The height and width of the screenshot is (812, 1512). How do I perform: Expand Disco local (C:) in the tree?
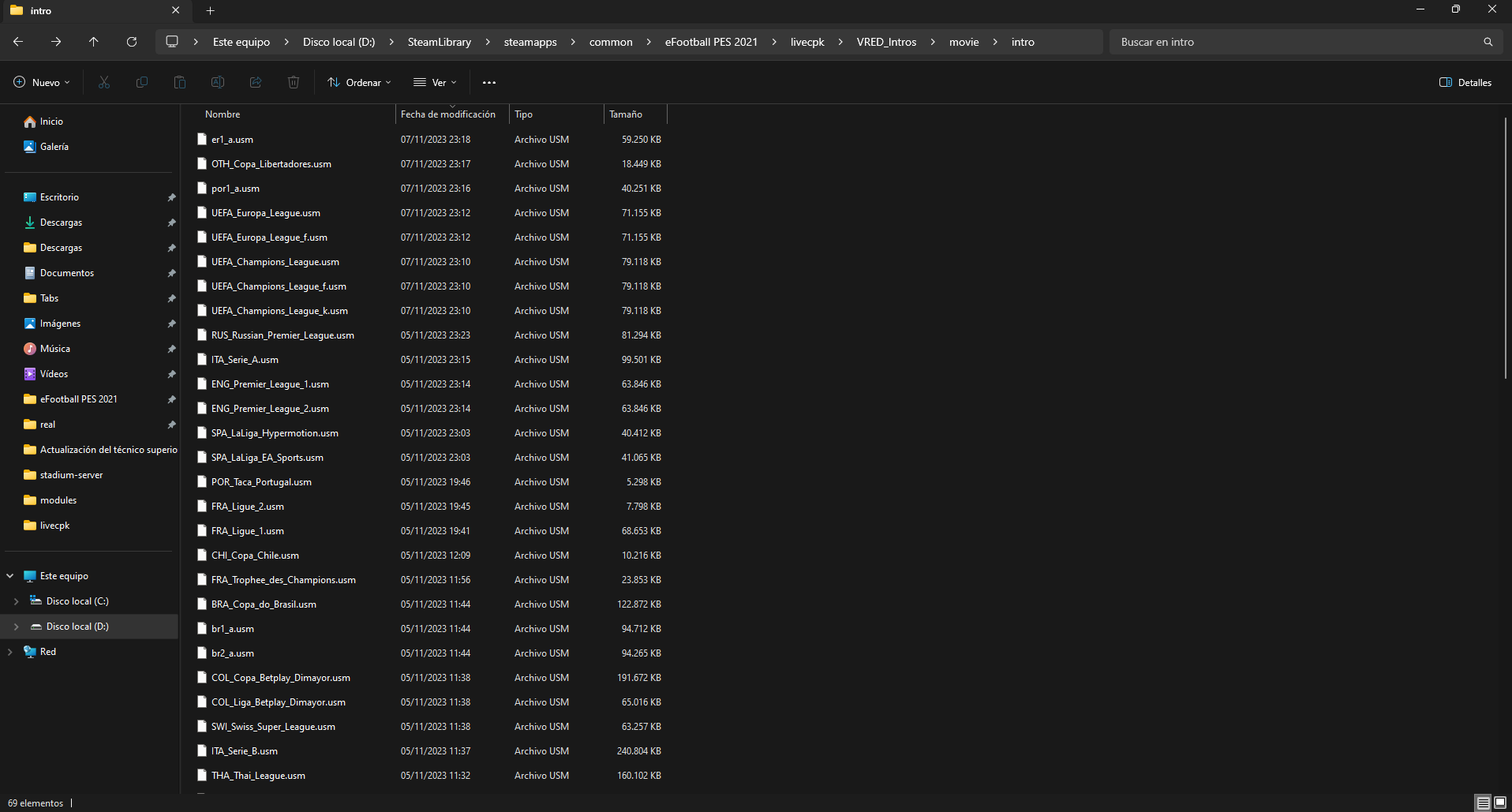[17, 601]
